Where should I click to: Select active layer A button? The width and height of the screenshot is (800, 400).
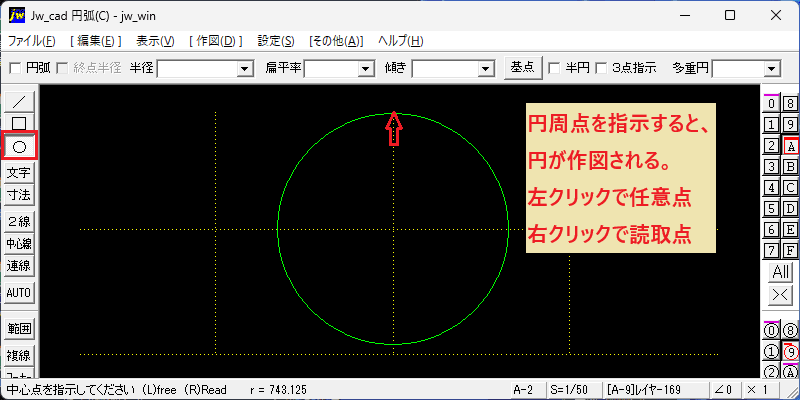point(790,146)
